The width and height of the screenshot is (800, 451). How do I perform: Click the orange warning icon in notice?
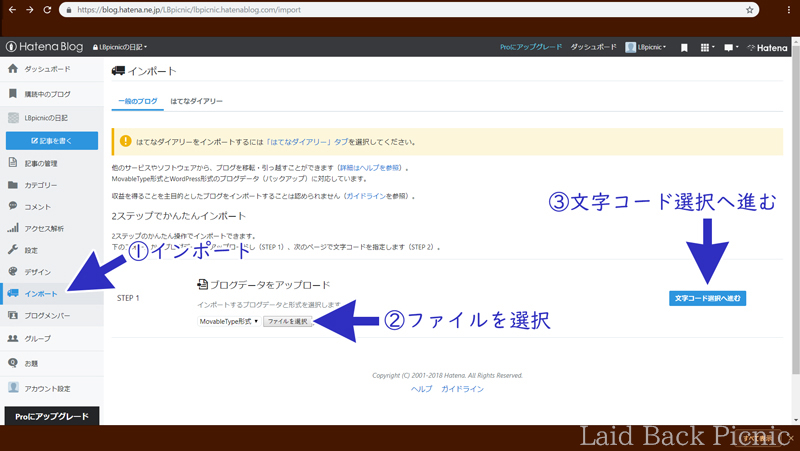pos(126,141)
